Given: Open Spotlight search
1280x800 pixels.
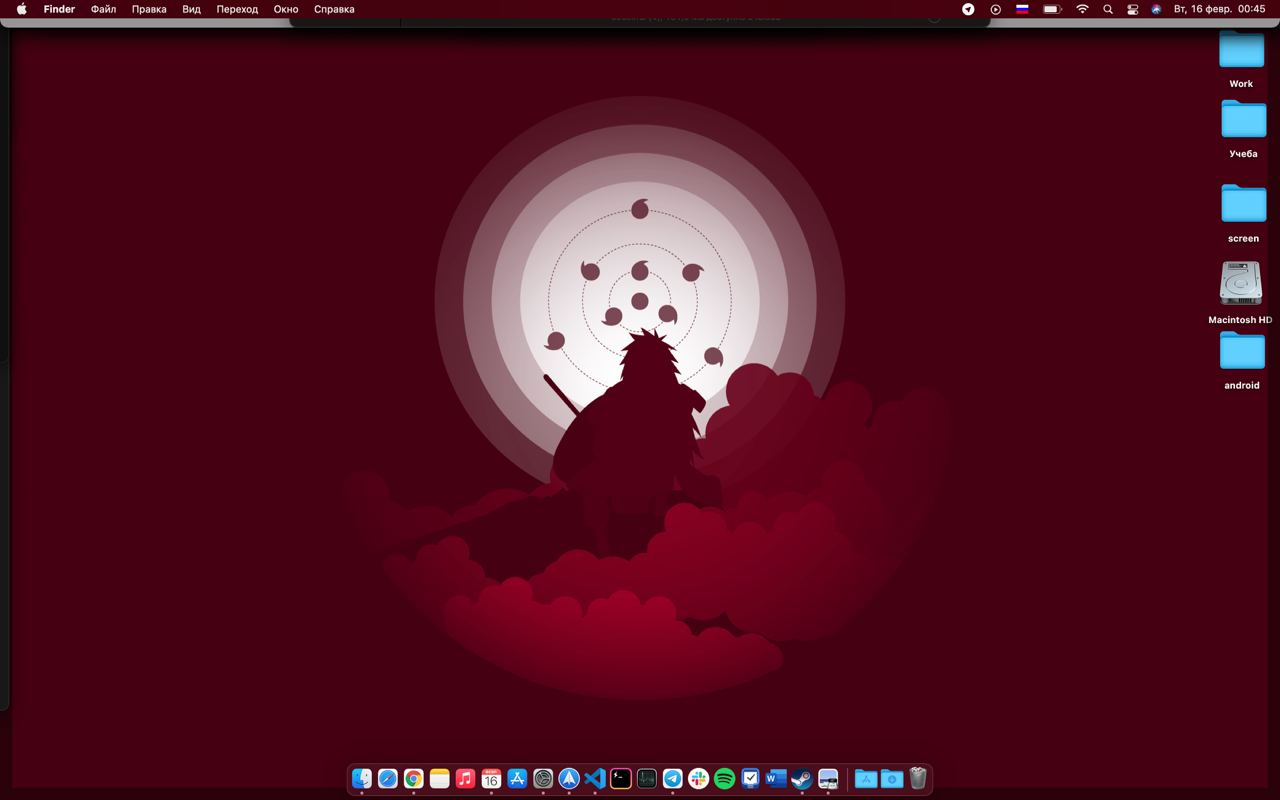Looking at the screenshot, I should pos(1108,9).
